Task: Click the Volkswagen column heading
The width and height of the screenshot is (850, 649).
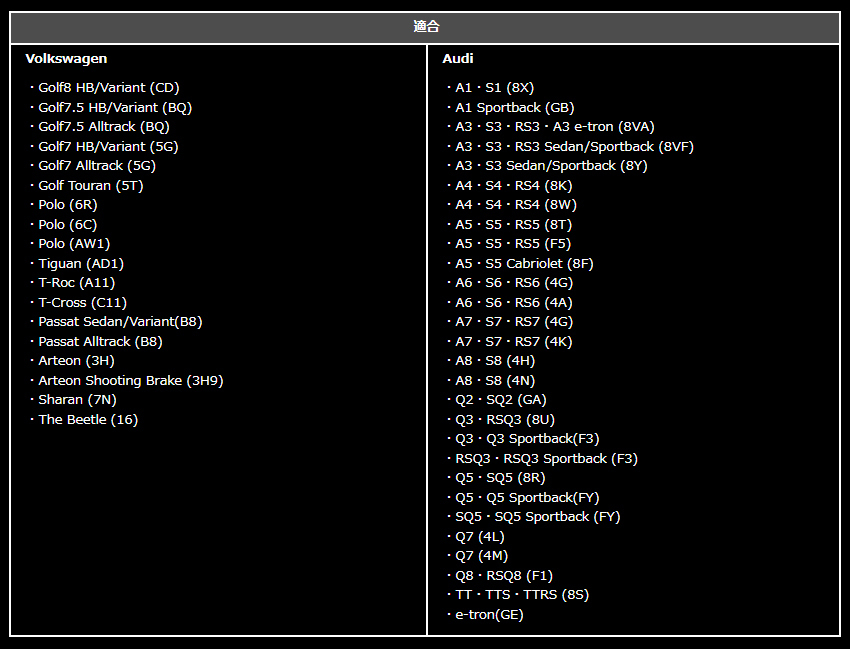Action: point(66,59)
